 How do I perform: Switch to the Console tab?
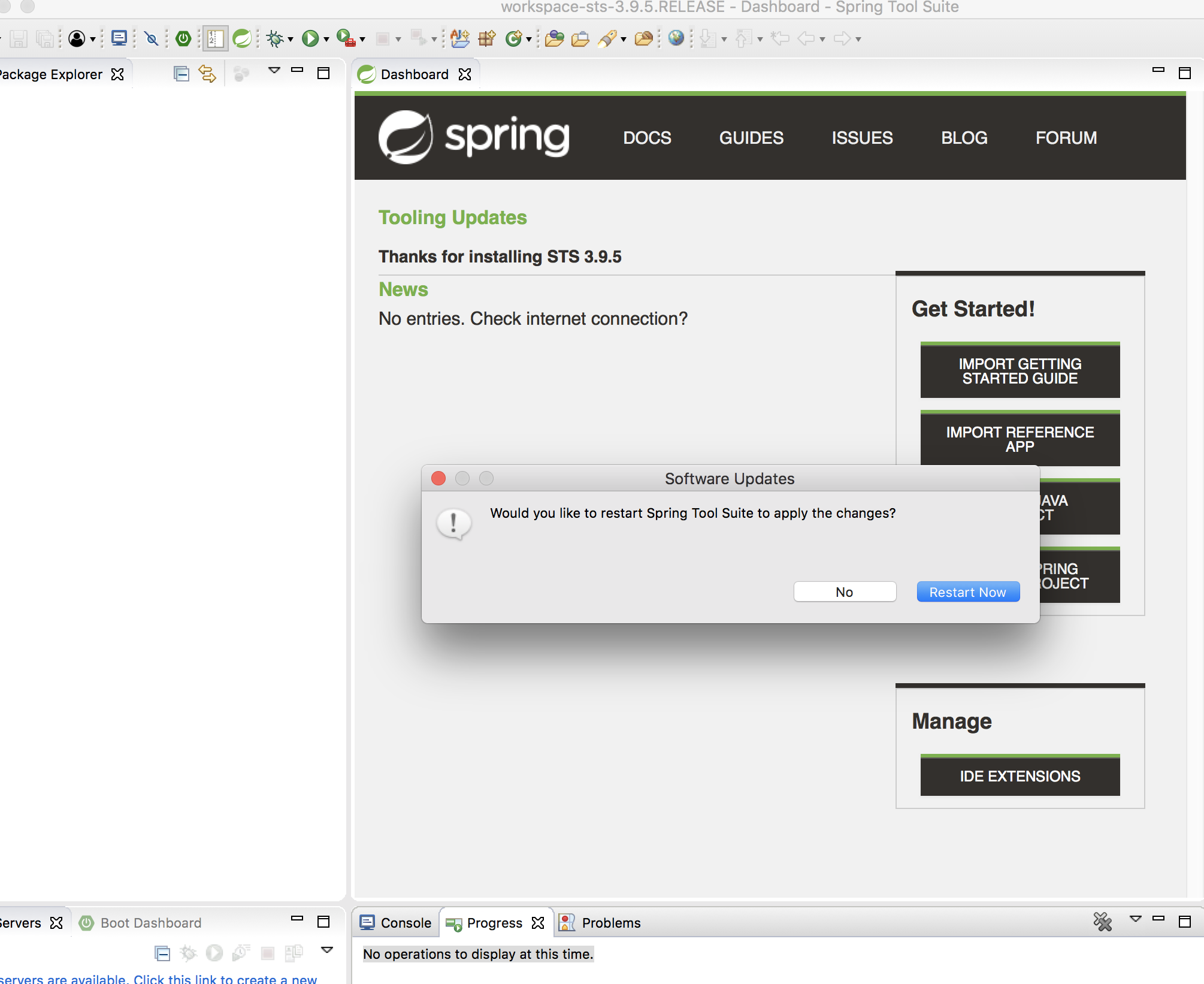(395, 923)
